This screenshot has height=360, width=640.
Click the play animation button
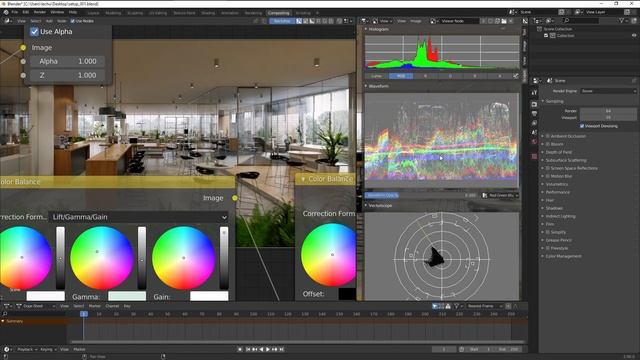pos(268,349)
